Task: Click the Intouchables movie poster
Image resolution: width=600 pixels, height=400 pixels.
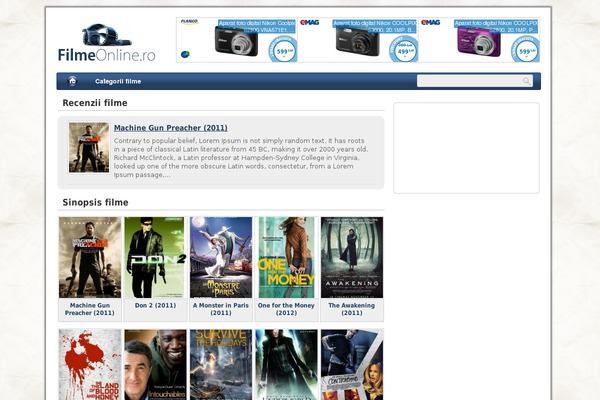Action: click(x=155, y=364)
